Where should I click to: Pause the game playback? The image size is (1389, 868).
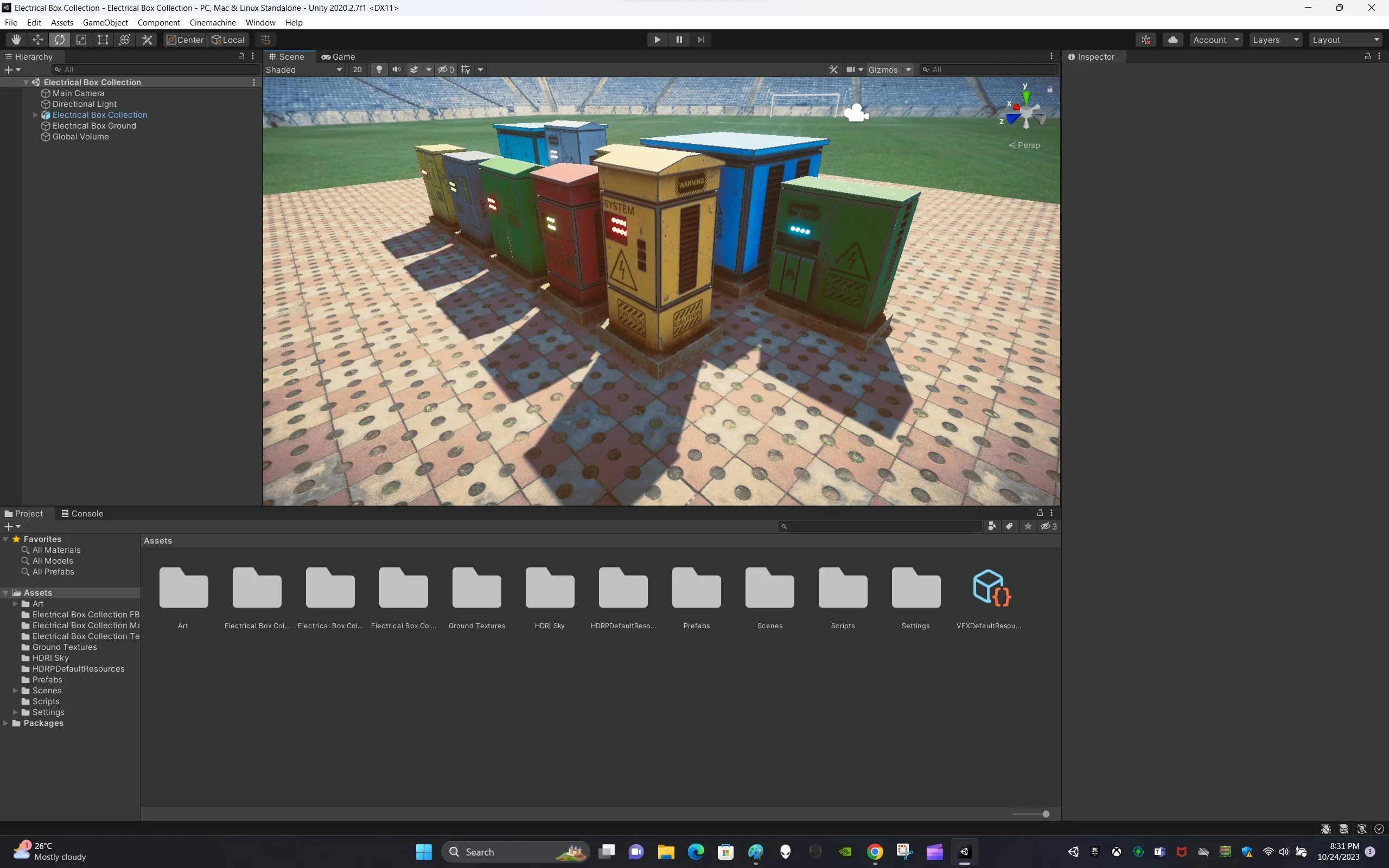point(679,40)
